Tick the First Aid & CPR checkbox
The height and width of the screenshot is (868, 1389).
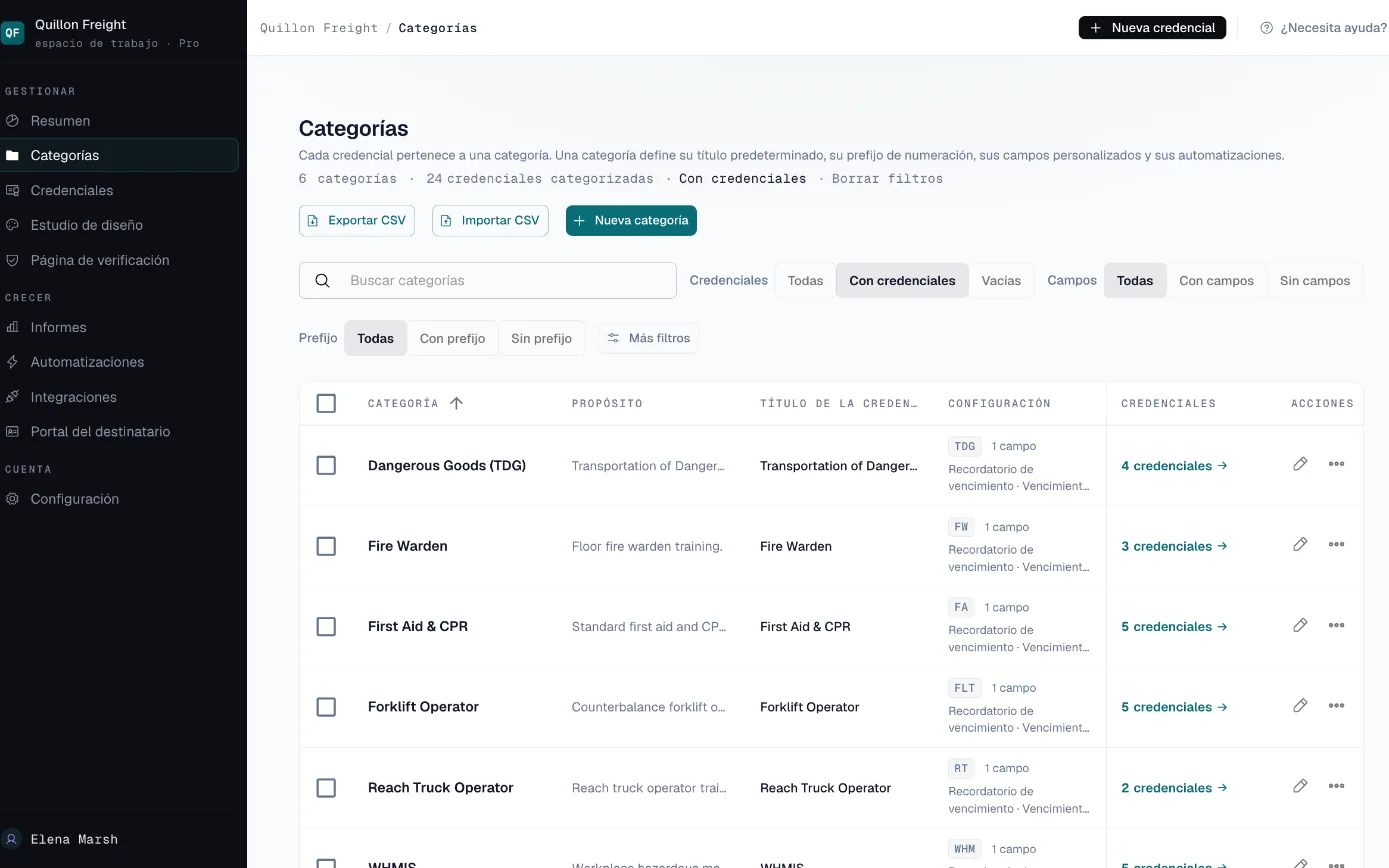click(326, 626)
